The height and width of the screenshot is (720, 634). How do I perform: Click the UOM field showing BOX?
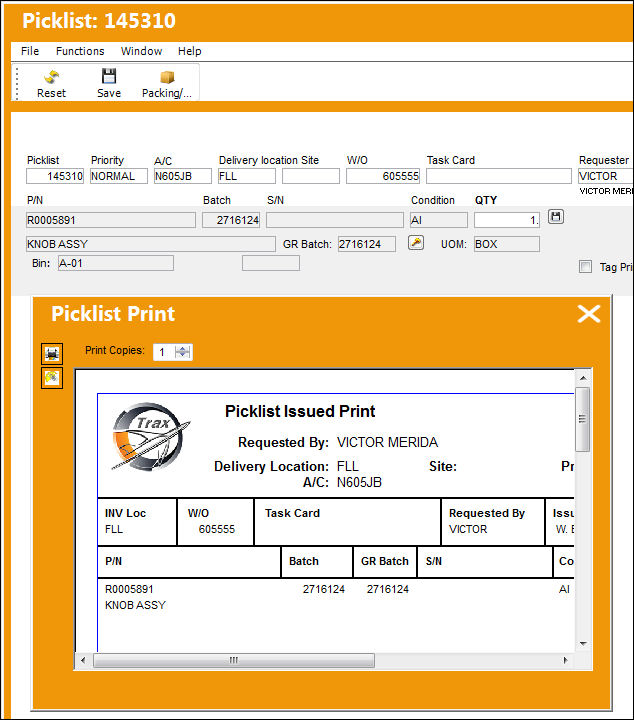(x=507, y=244)
